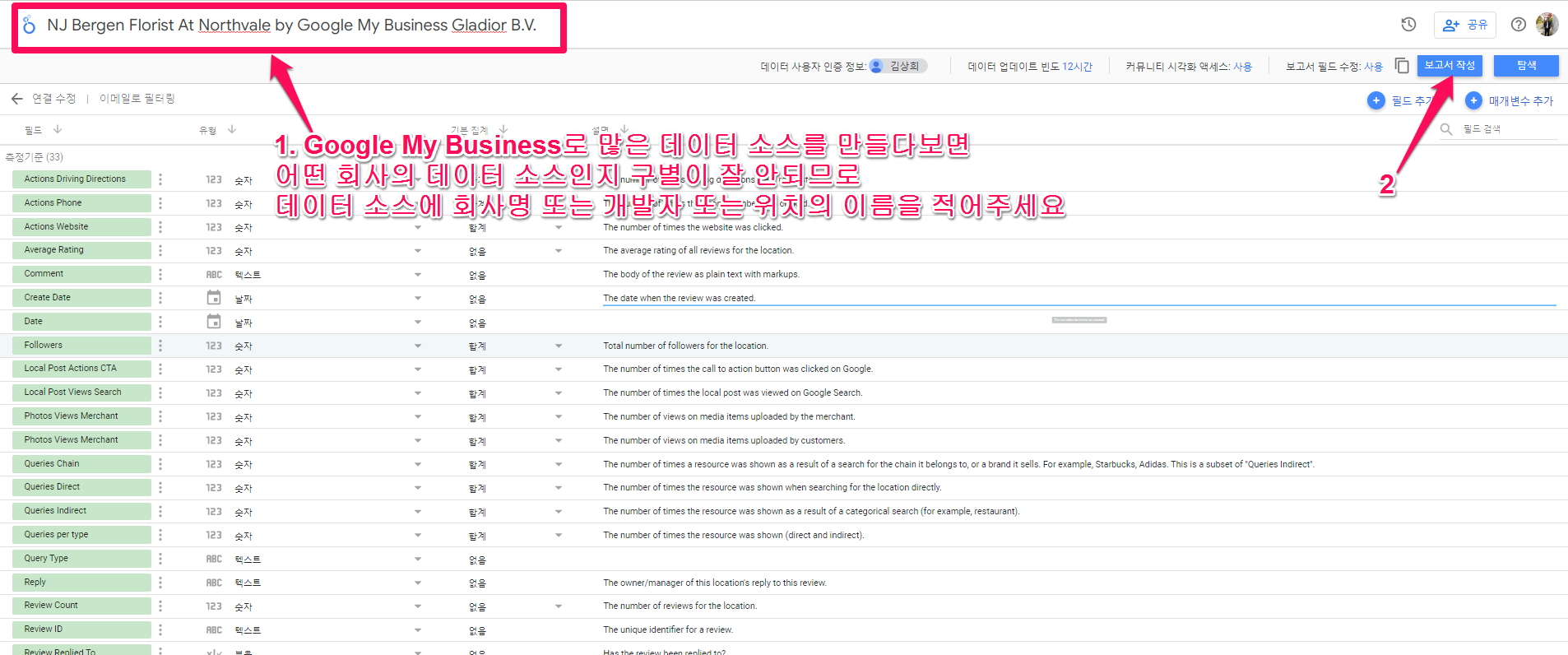Click the 필드 검색 search input
1568x655 pixels.
click(x=1510, y=129)
